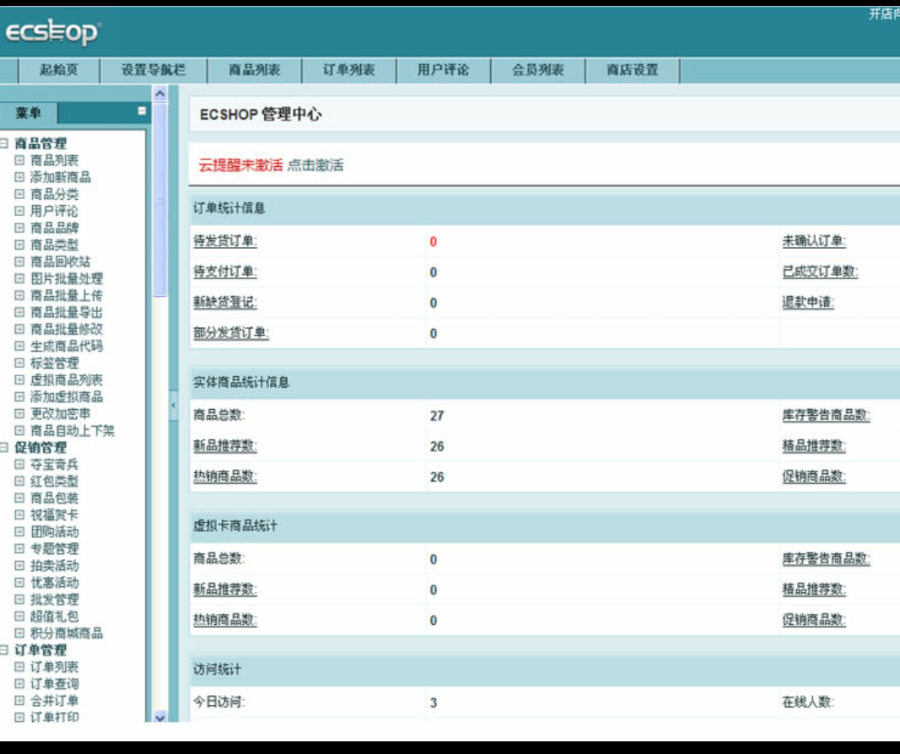Select the 今日访问 value 3
Screen dimensions: 900x754
point(433,702)
